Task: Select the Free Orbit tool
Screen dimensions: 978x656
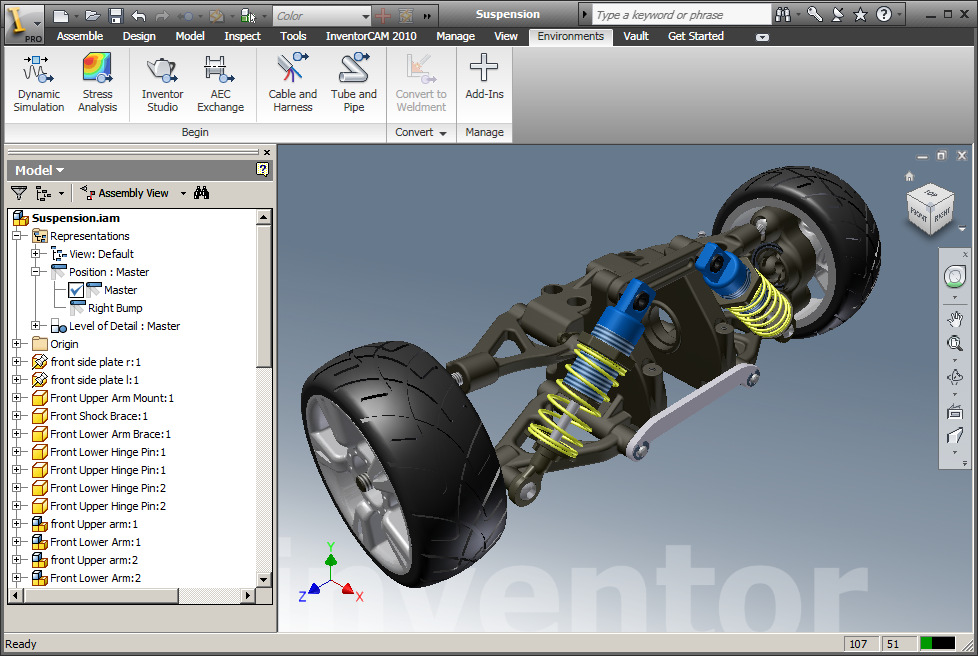Action: point(955,377)
